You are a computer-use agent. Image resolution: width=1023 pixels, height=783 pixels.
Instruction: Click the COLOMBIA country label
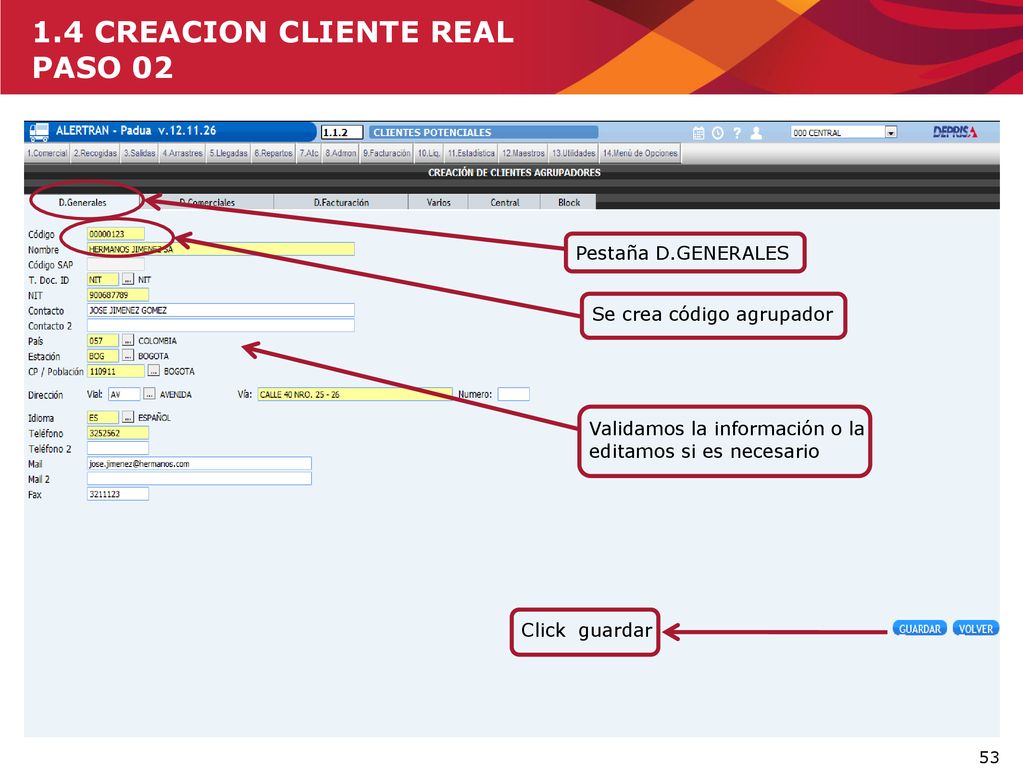coord(157,341)
